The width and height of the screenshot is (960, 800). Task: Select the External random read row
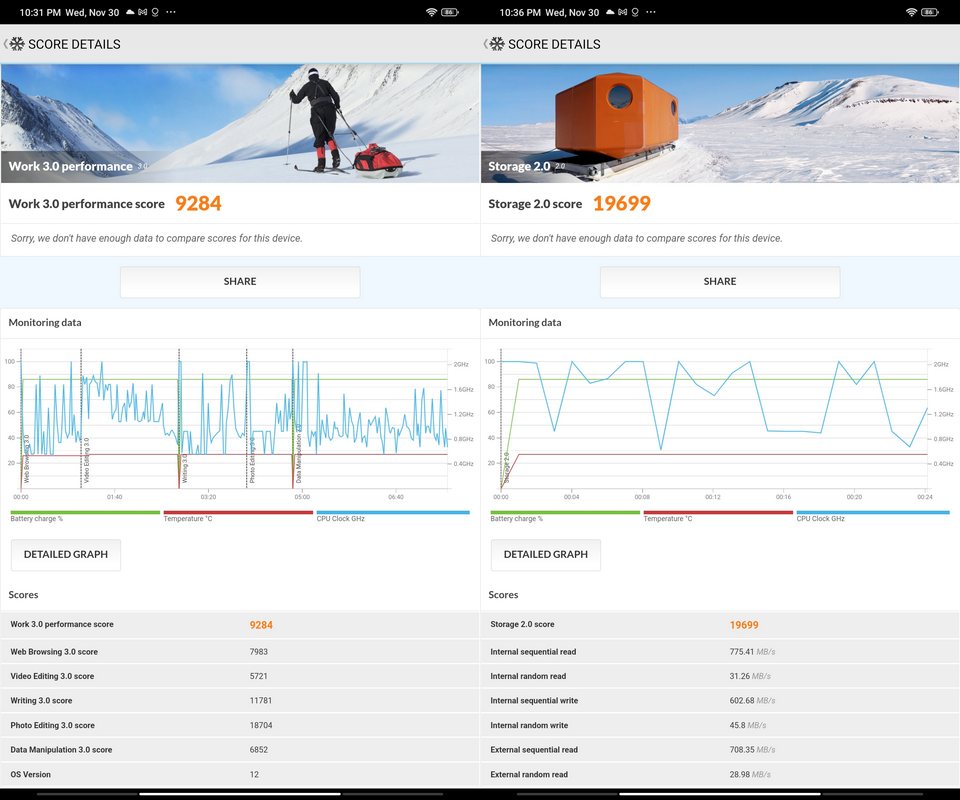point(720,774)
